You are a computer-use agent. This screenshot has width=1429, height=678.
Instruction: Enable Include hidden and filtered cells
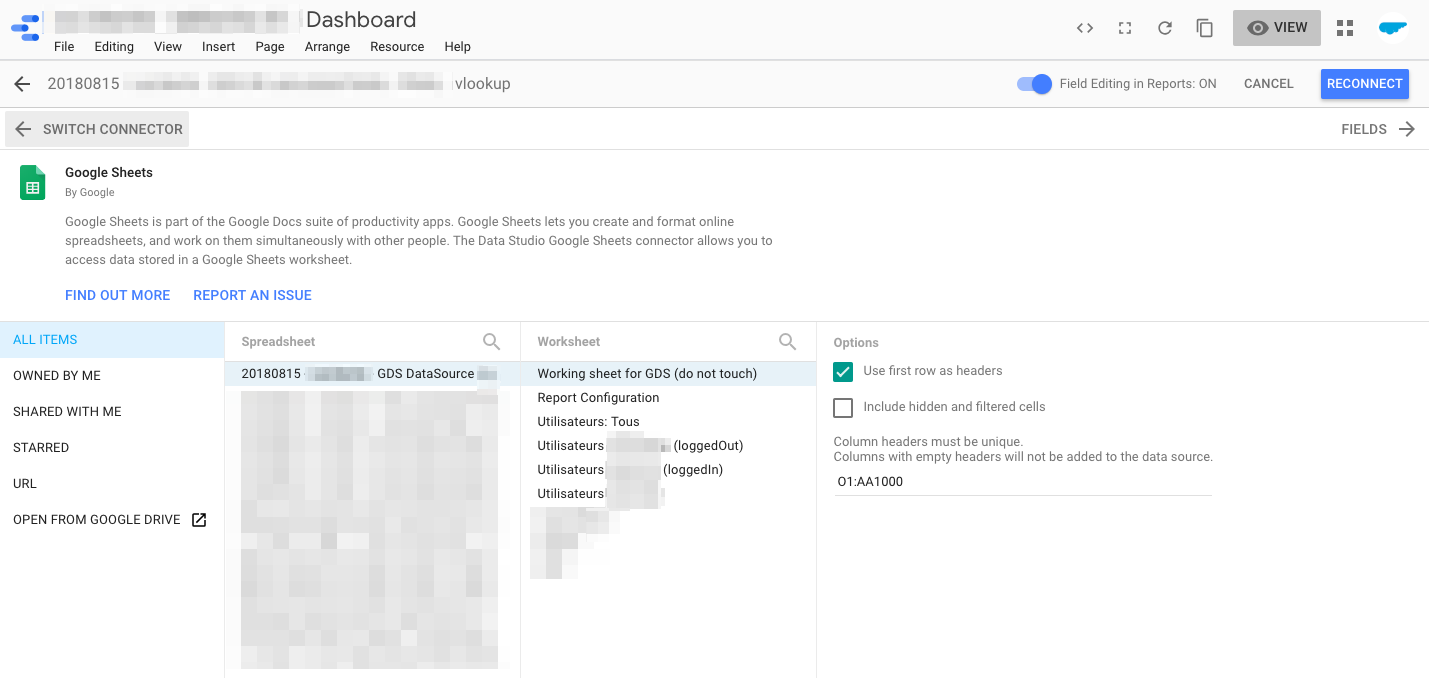[843, 407]
